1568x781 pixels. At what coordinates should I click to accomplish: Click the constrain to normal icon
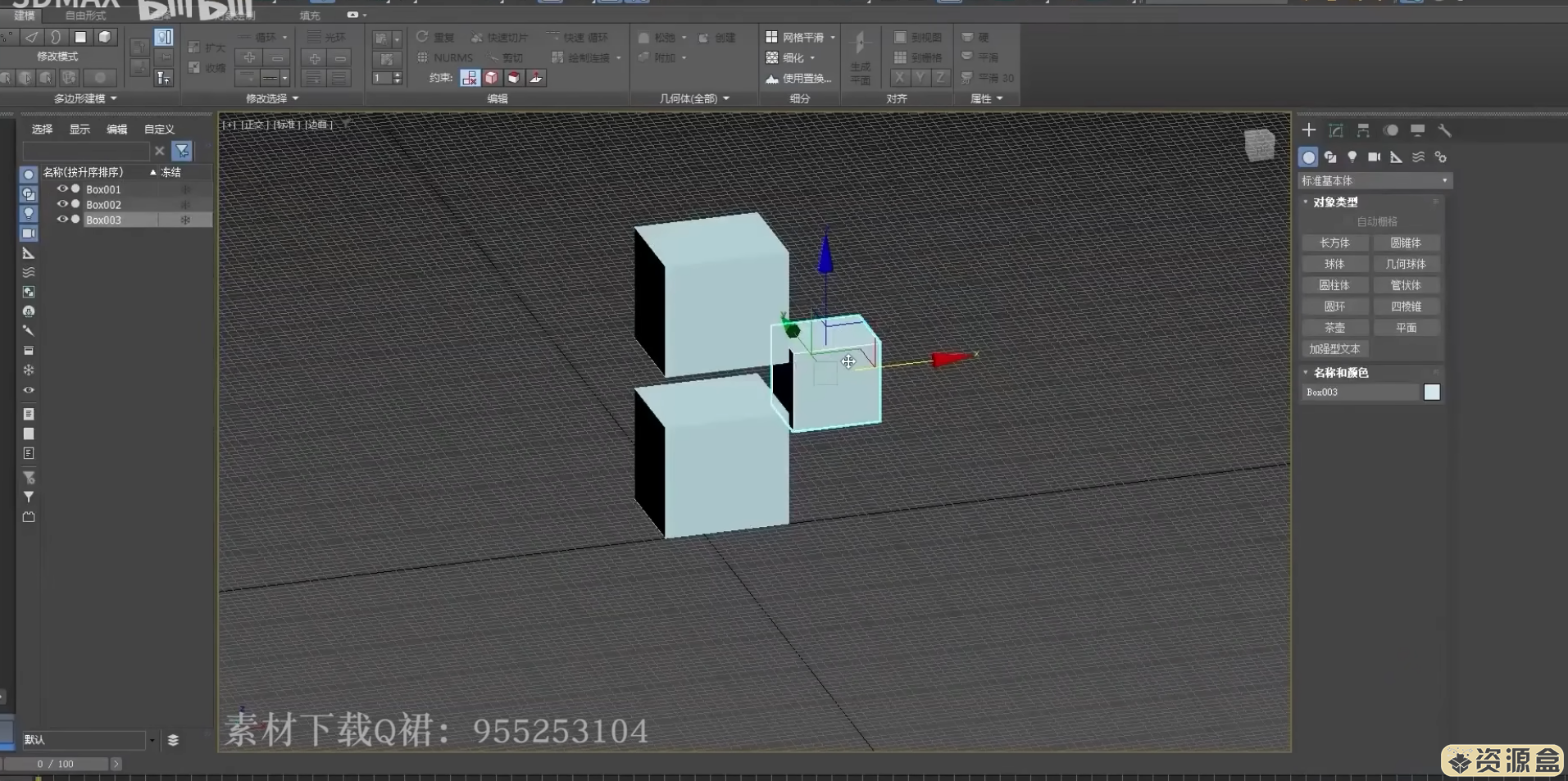535,78
